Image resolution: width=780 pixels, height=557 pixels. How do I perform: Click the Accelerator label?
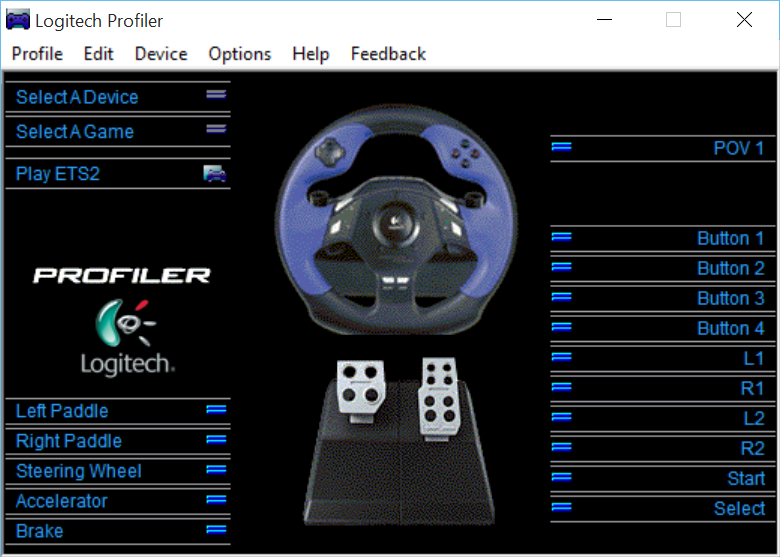(62, 501)
